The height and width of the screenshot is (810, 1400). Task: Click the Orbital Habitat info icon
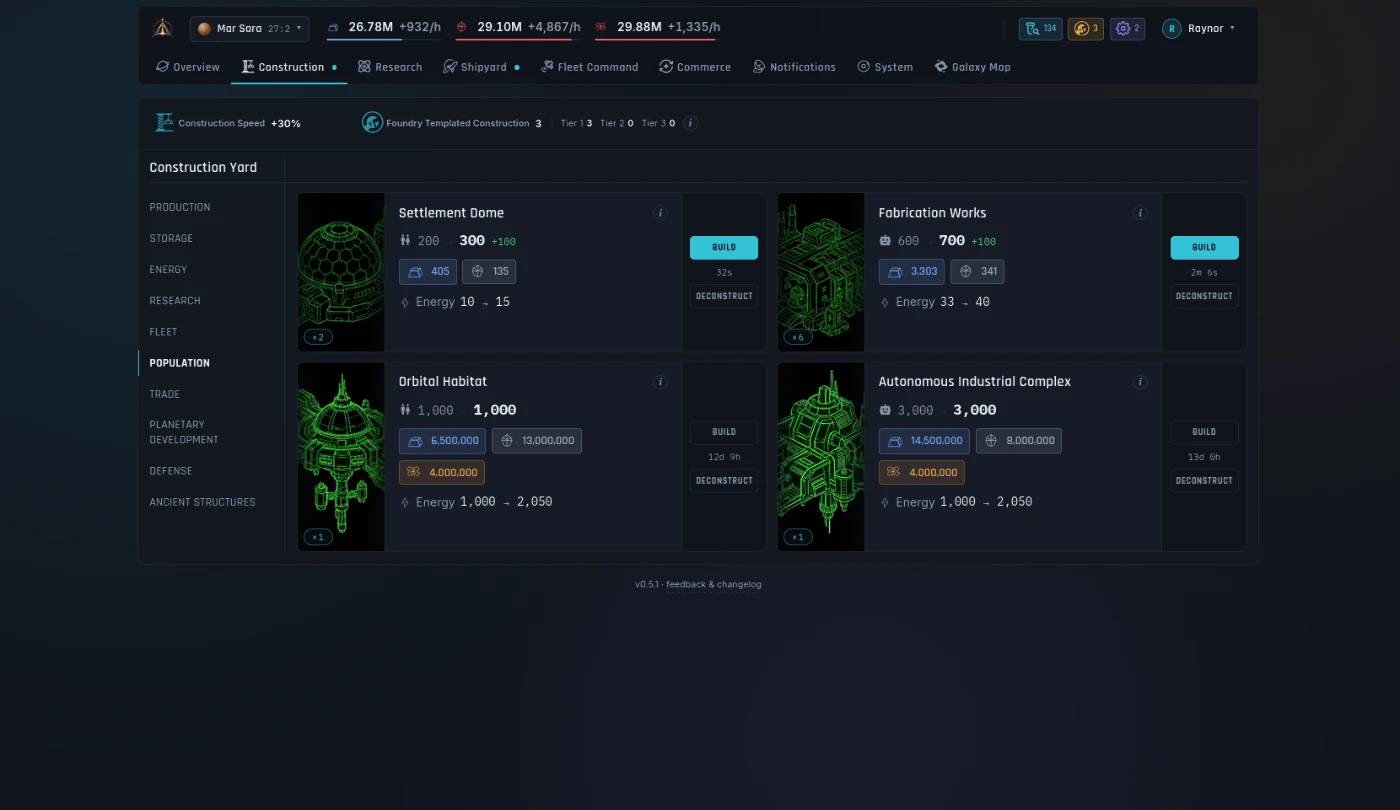660,382
